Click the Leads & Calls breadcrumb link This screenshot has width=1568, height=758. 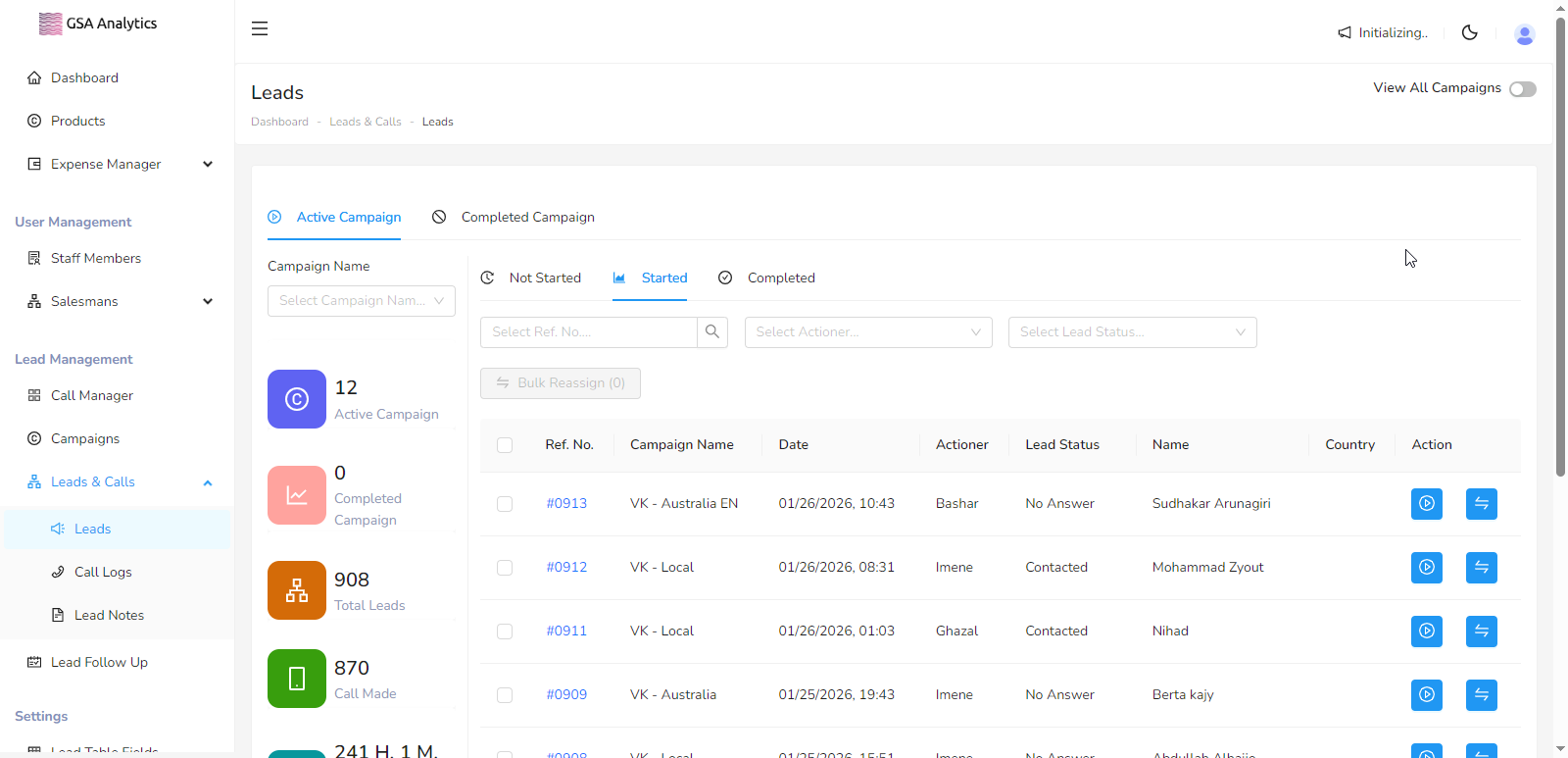[366, 122]
